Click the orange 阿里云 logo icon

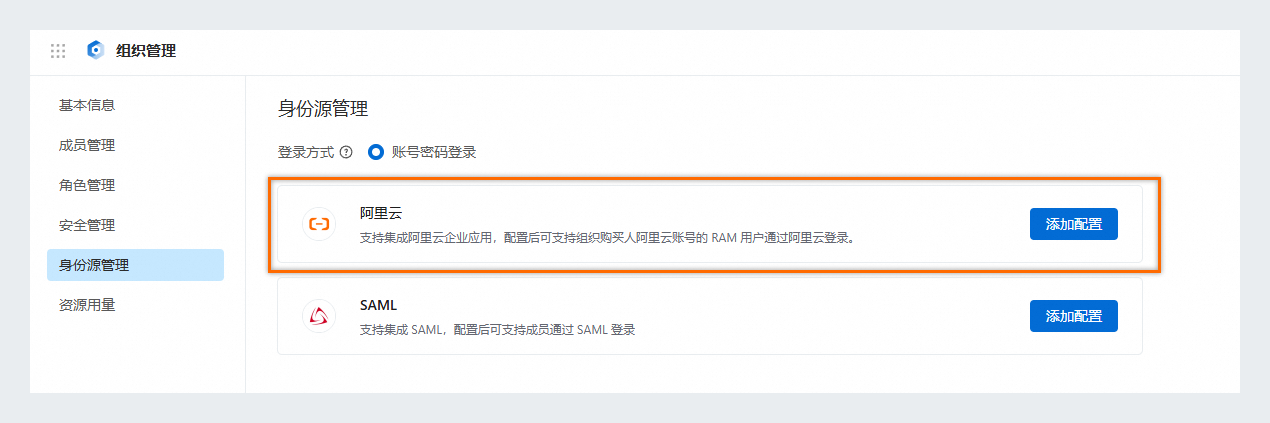point(319,224)
